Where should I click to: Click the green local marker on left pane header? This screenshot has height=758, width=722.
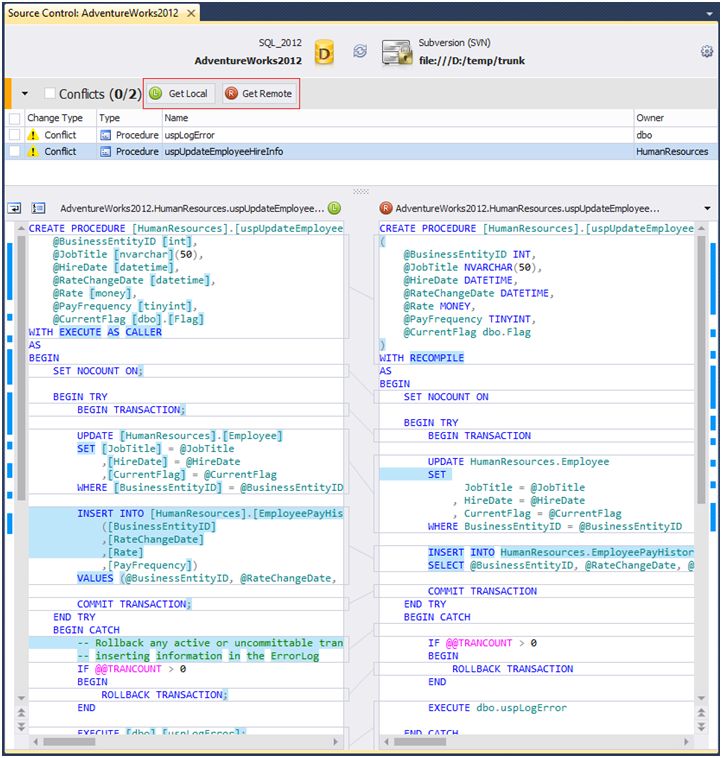point(334,208)
